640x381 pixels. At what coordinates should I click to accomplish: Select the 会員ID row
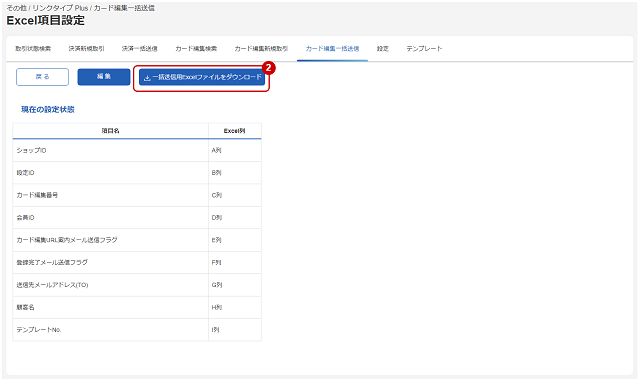coord(137,218)
